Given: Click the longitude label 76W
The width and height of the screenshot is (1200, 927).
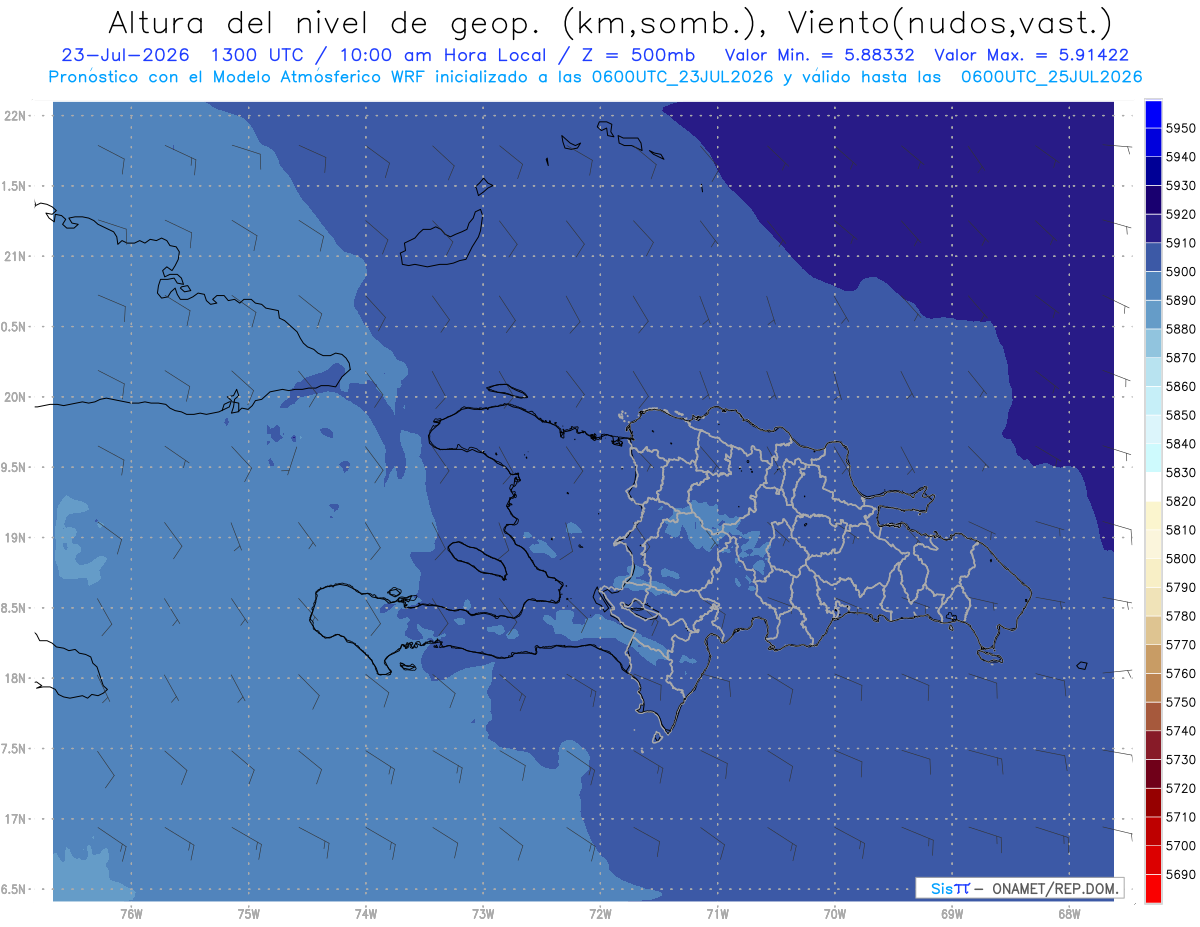Looking at the screenshot, I should point(131,914).
